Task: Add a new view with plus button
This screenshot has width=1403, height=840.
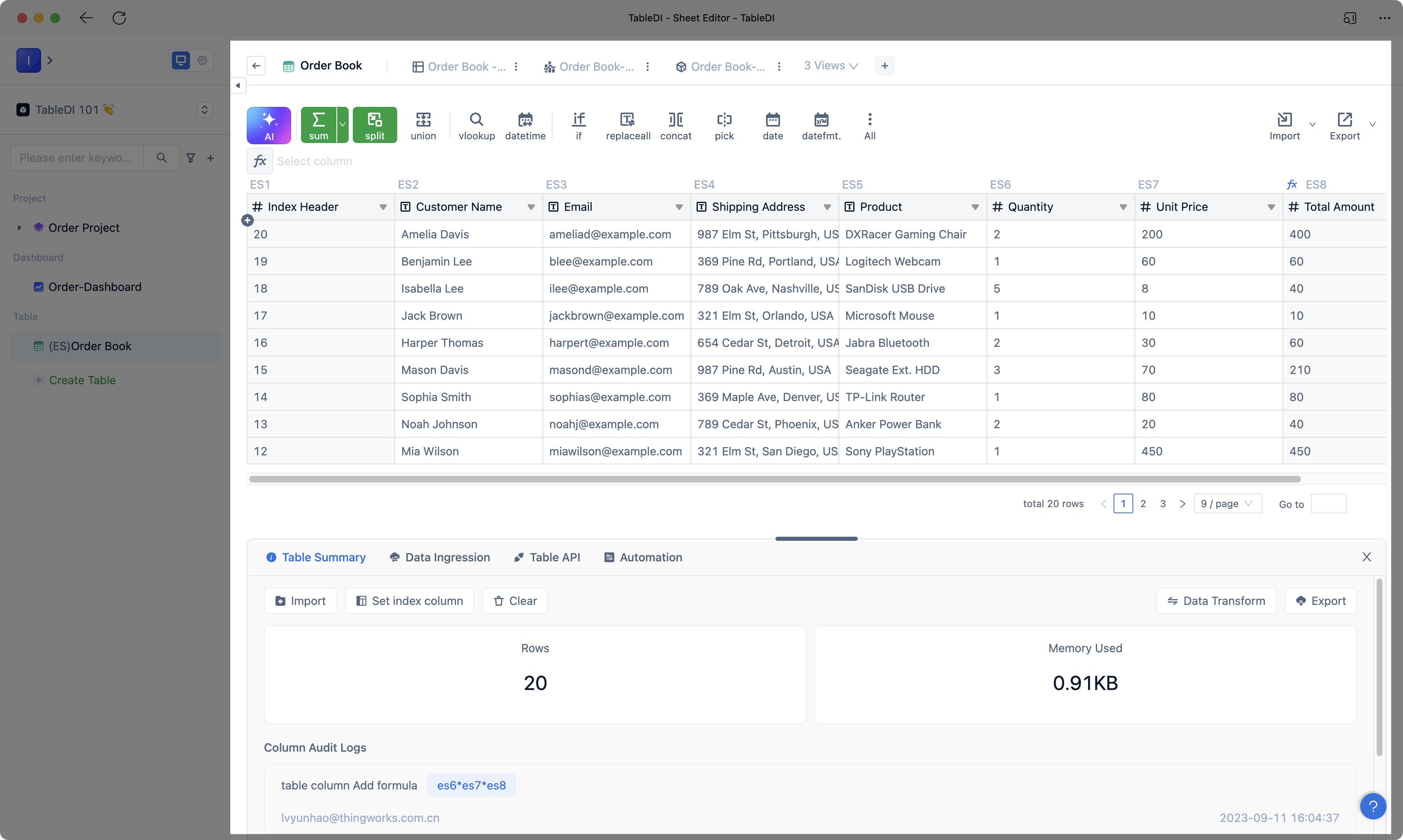Action: coord(884,66)
